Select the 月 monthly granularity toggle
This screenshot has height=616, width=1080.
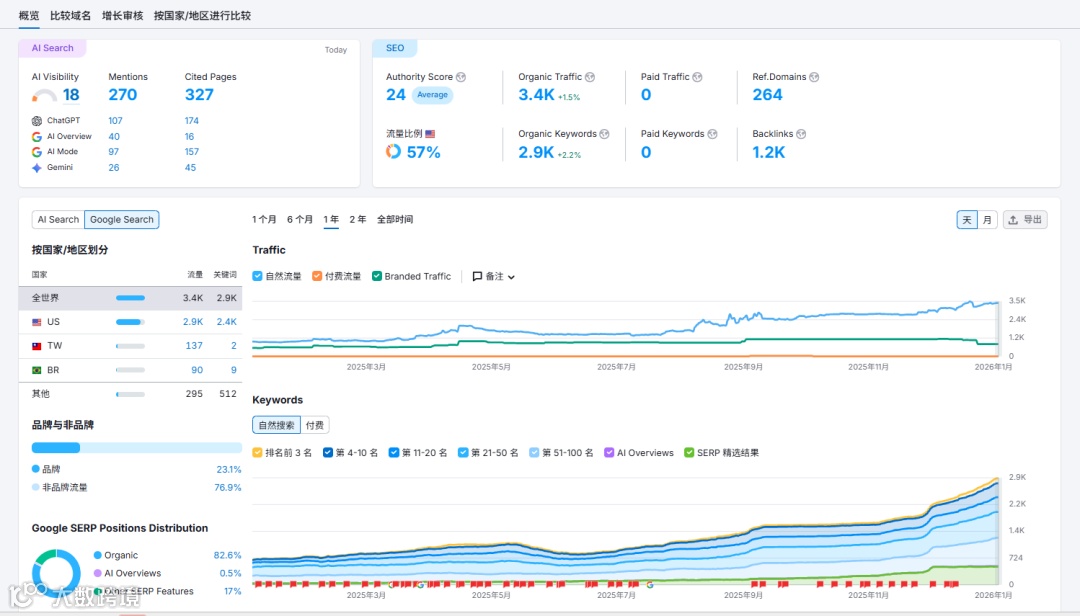(x=987, y=220)
